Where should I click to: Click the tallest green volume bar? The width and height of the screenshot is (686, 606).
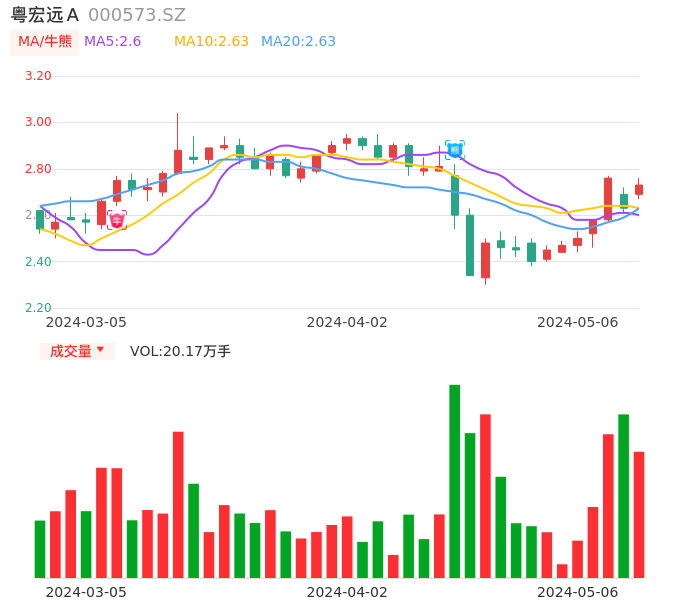coord(455,480)
